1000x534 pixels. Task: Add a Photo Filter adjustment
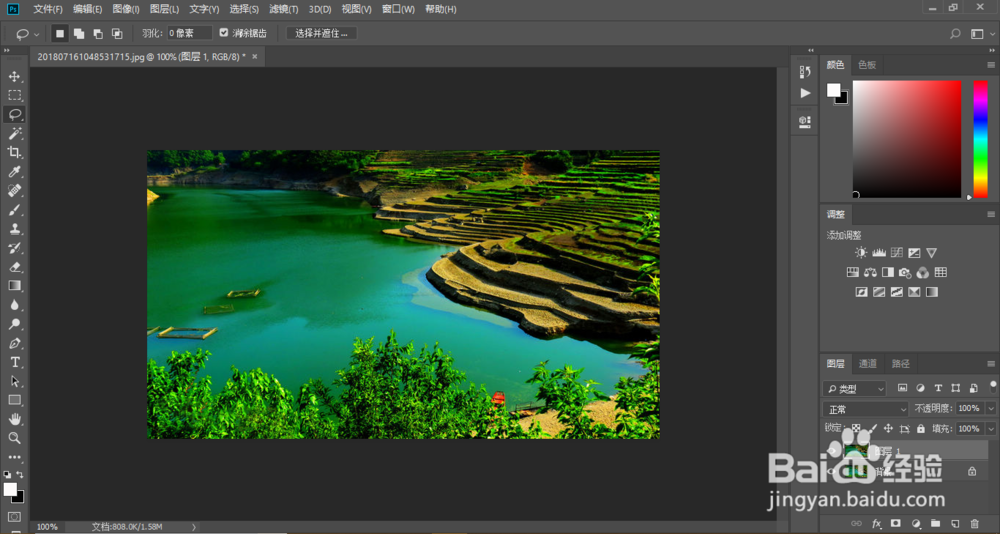coord(905,272)
